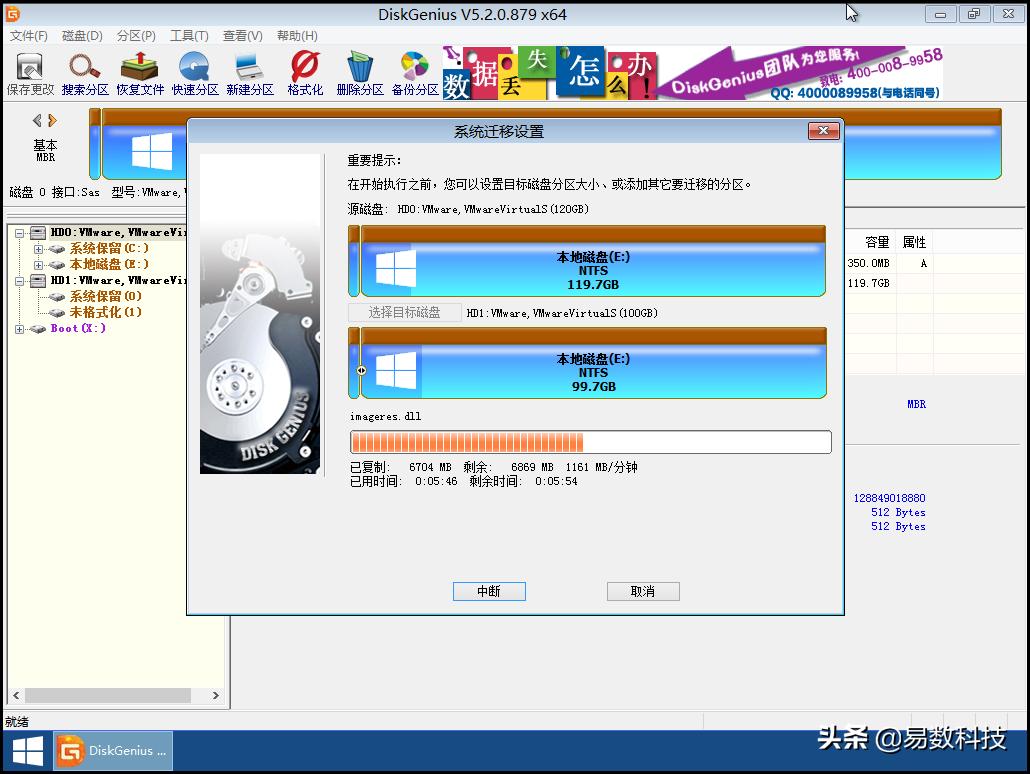
Task: Select the 新建分区 (New Partition) tool
Action: point(249,73)
